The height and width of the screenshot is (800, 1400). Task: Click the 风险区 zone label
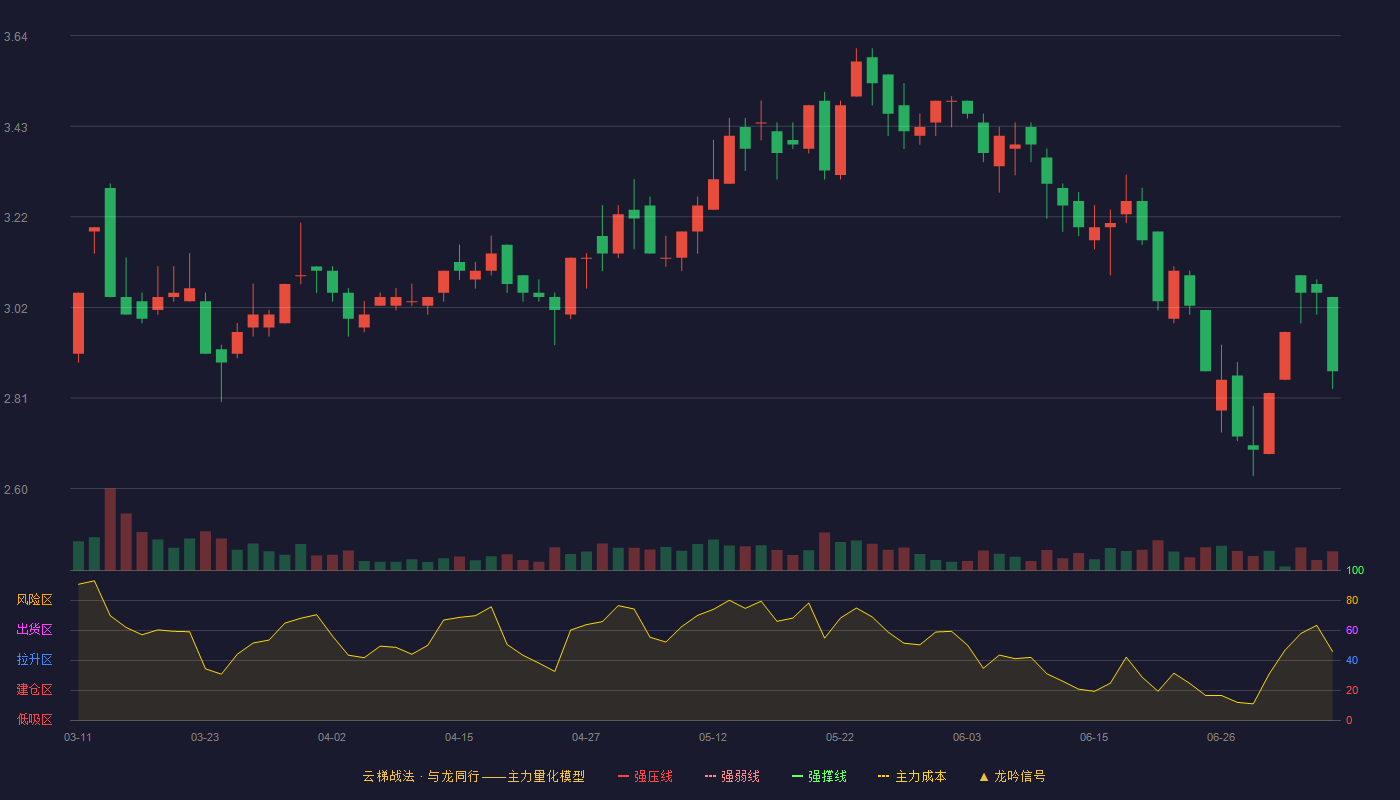(x=34, y=600)
